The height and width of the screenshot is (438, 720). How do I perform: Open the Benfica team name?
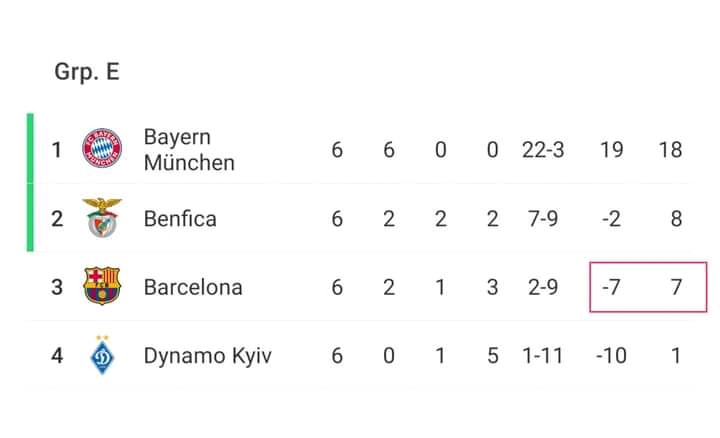click(x=180, y=219)
